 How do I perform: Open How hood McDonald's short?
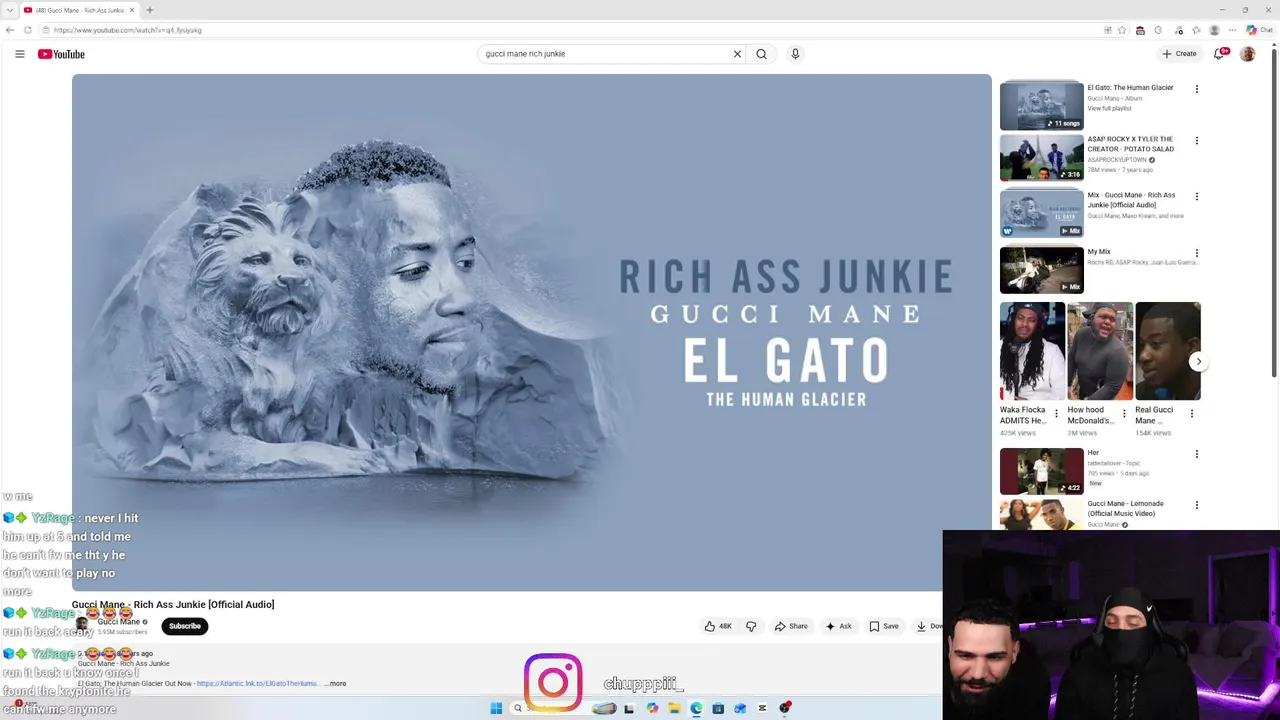click(1099, 351)
